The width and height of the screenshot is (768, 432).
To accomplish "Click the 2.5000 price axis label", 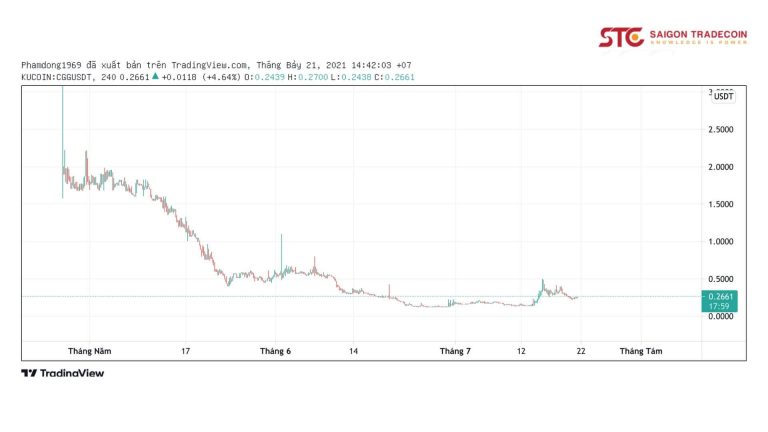I will [722, 129].
